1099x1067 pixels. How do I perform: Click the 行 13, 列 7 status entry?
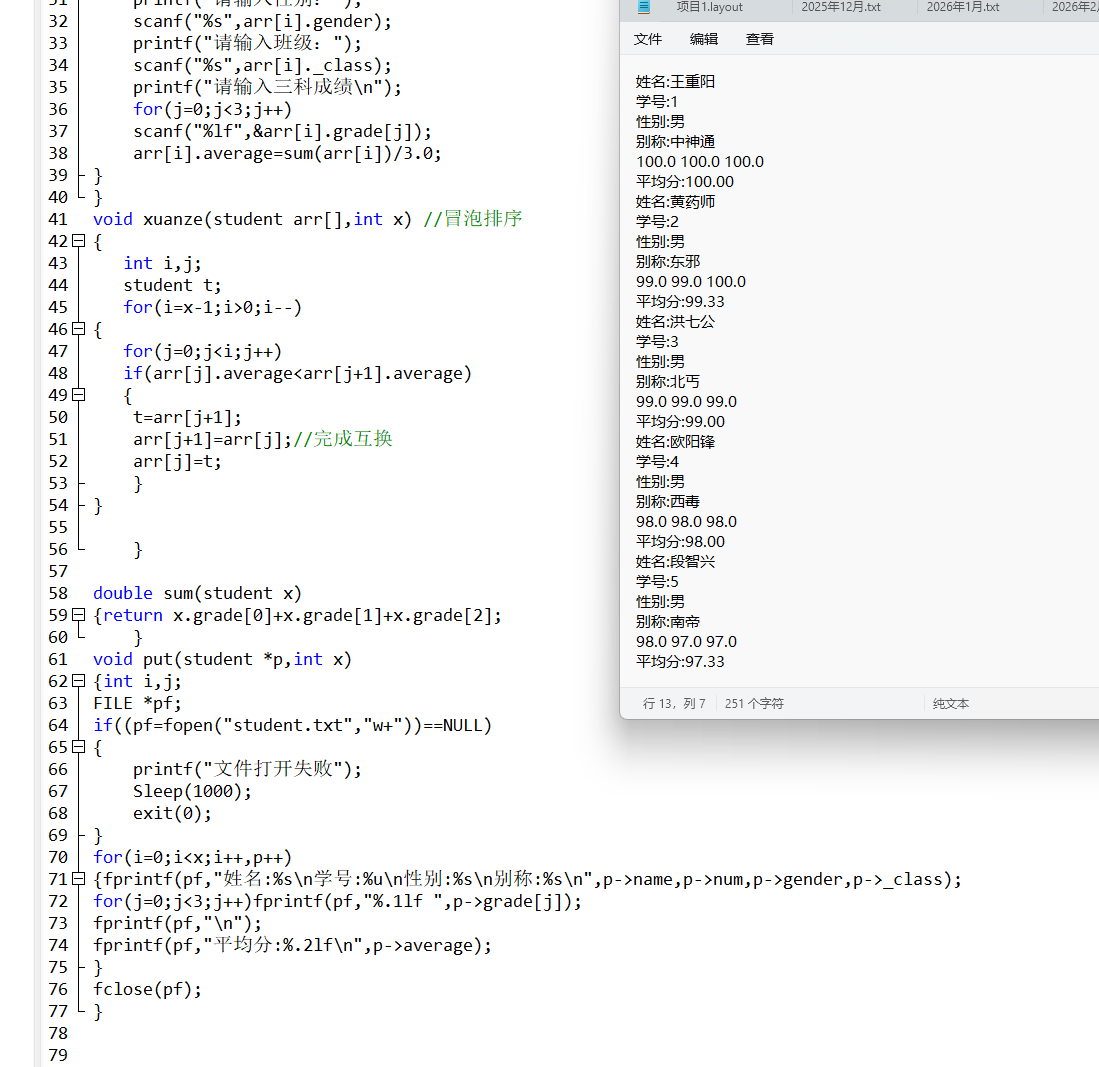(x=674, y=703)
